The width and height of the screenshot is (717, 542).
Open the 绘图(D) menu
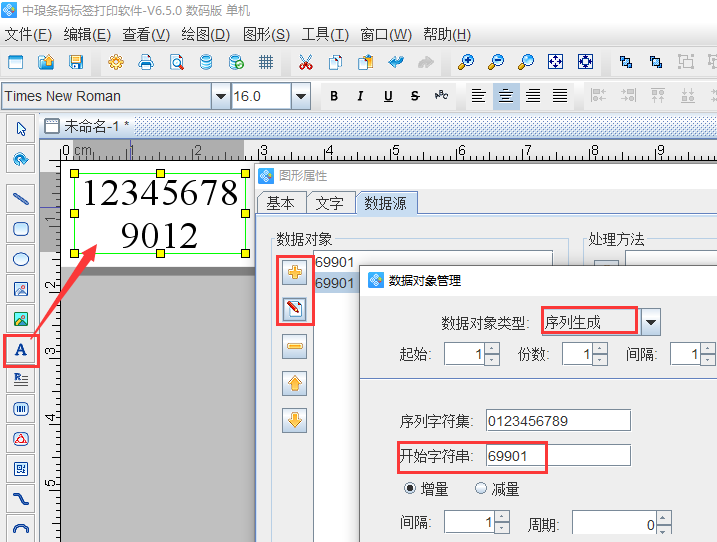click(206, 35)
